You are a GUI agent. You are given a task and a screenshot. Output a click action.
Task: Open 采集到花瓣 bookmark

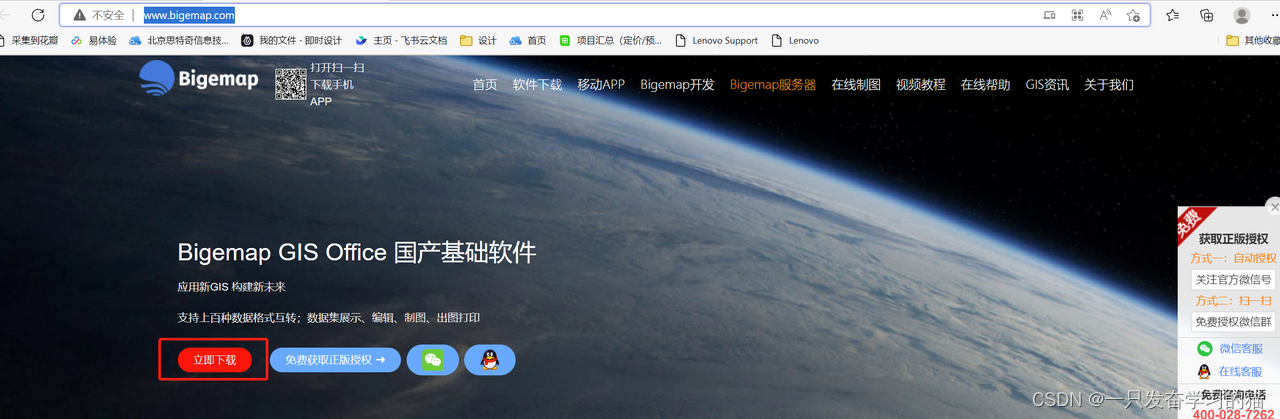click(29, 41)
